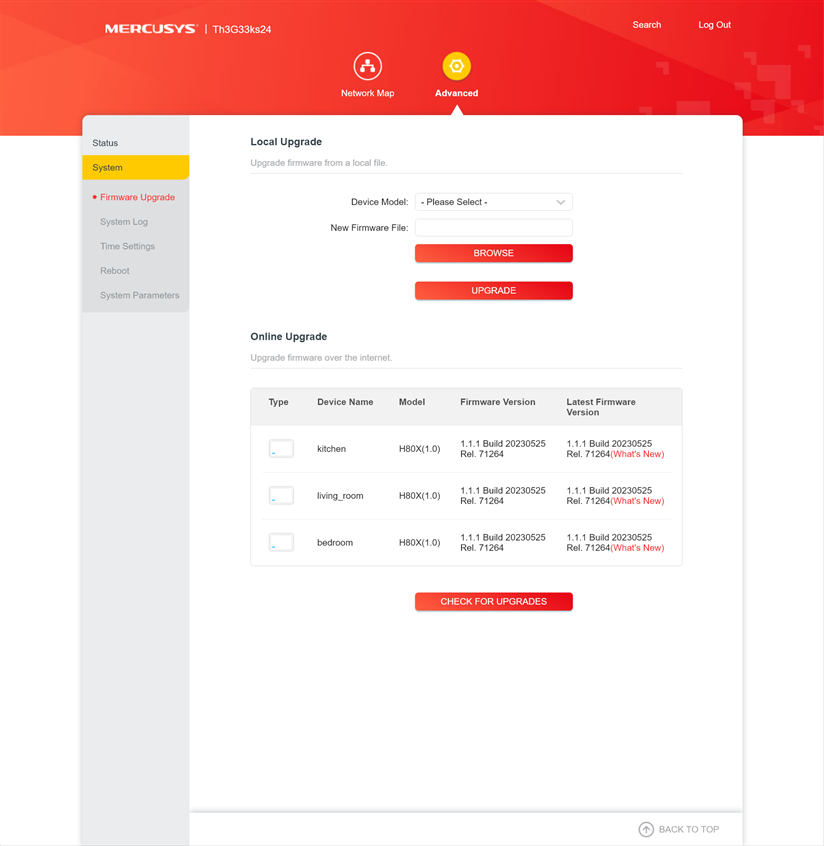Click the kitchen row H80X(1.0) model
824x846 pixels.
point(419,449)
